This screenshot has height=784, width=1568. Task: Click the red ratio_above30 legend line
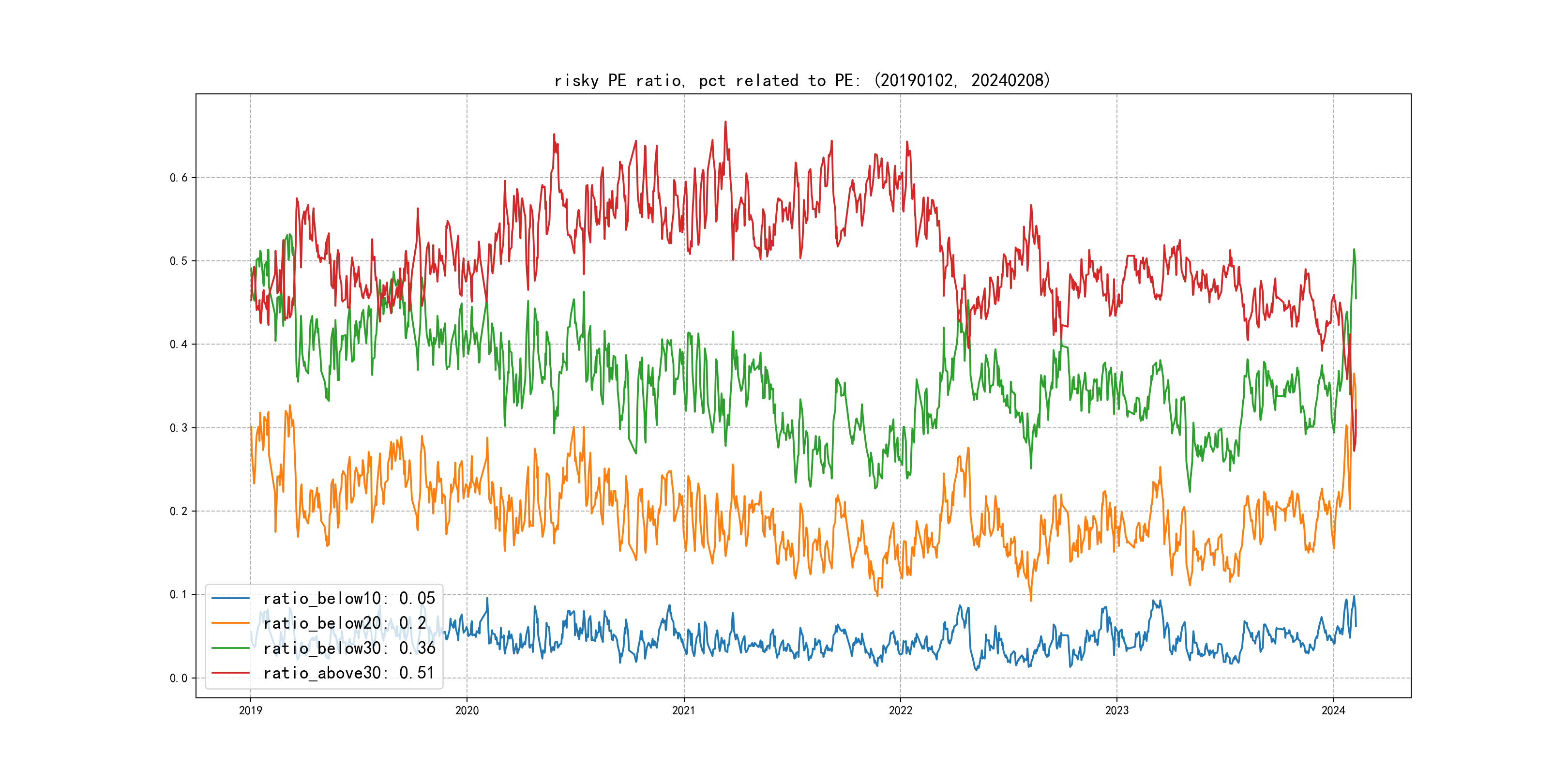(x=230, y=673)
